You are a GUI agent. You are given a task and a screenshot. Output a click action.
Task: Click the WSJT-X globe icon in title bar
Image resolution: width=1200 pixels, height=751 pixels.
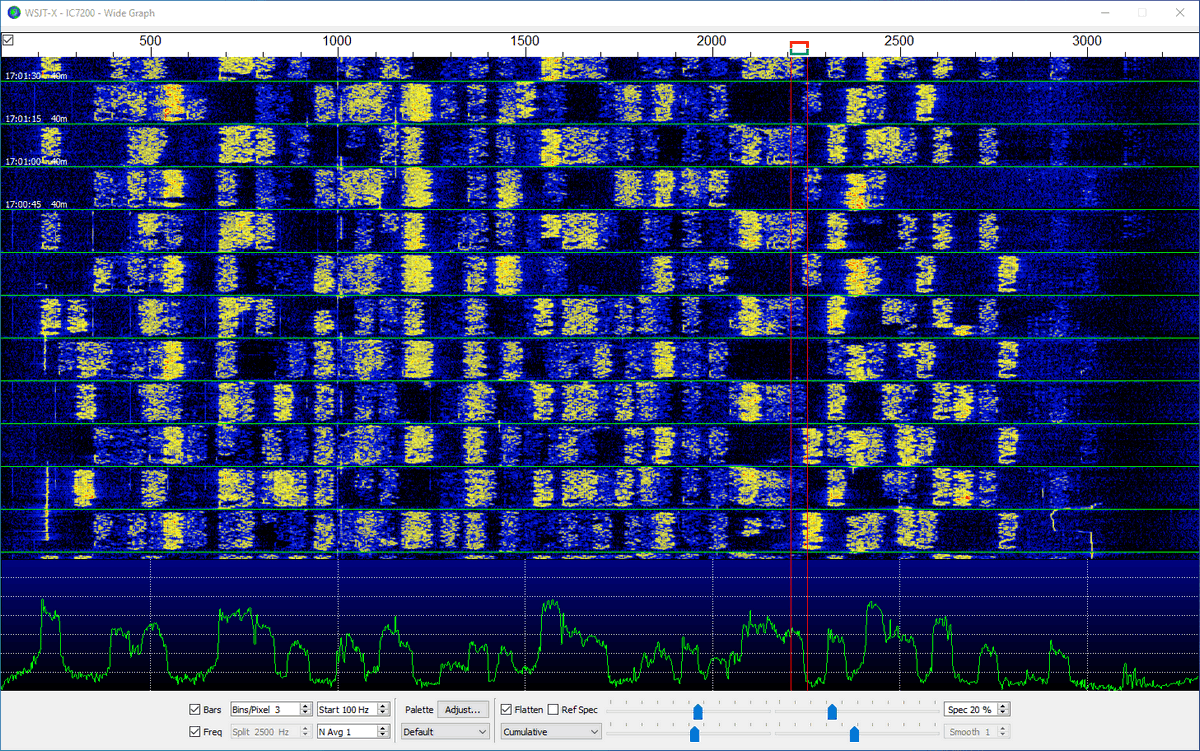[x=13, y=13]
